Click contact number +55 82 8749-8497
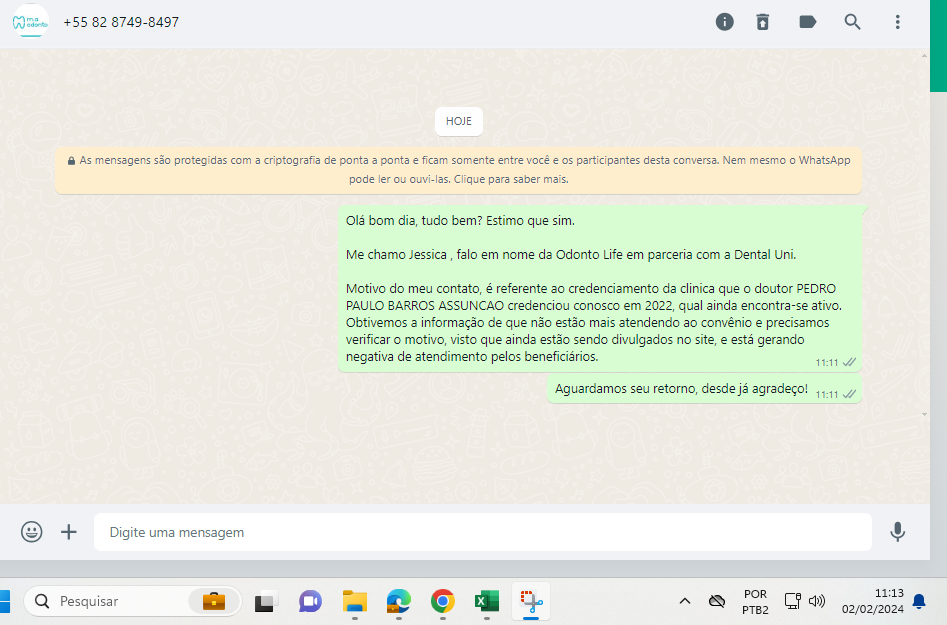 pos(121,22)
